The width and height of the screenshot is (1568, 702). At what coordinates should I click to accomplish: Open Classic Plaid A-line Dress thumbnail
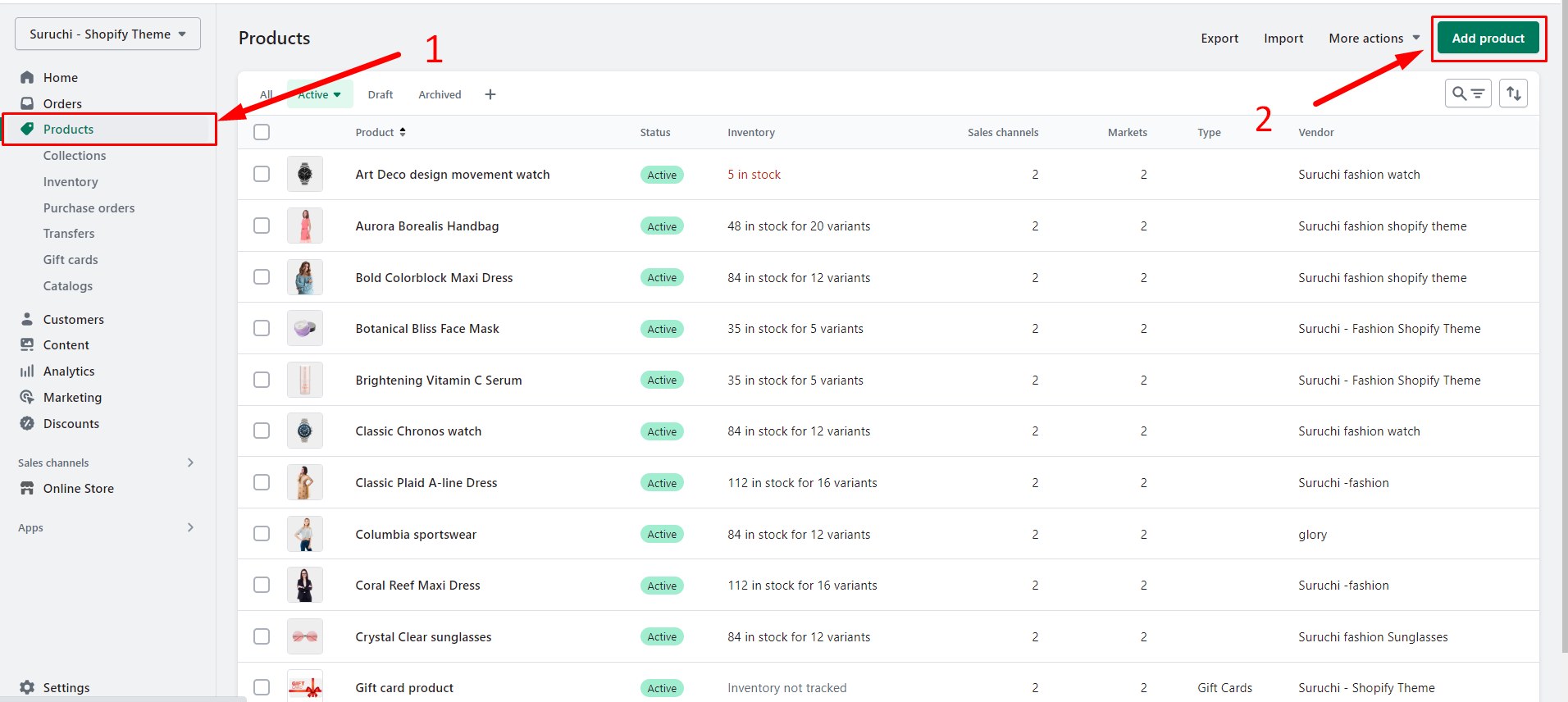[305, 482]
